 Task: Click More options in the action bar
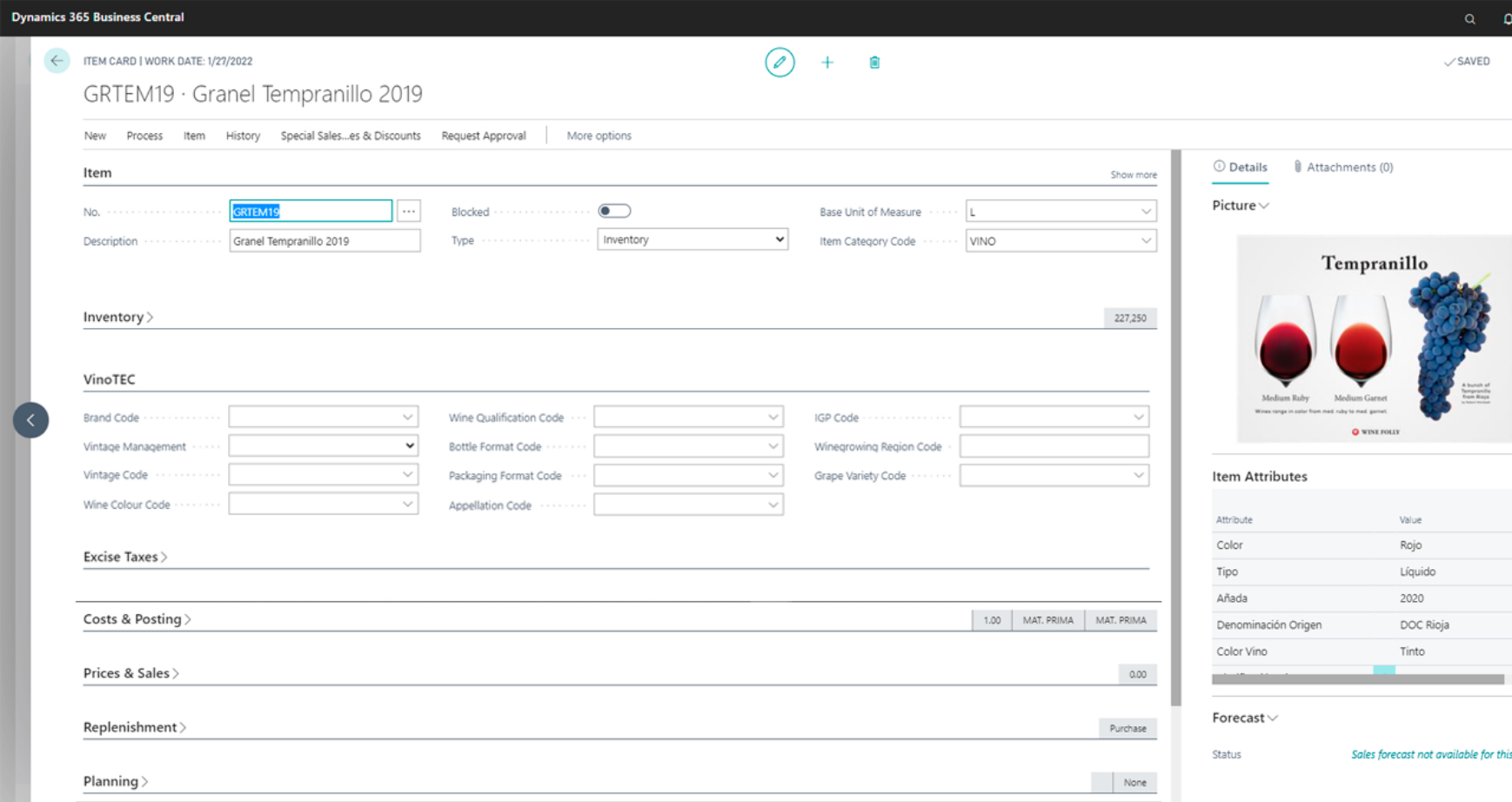pyautogui.click(x=599, y=136)
